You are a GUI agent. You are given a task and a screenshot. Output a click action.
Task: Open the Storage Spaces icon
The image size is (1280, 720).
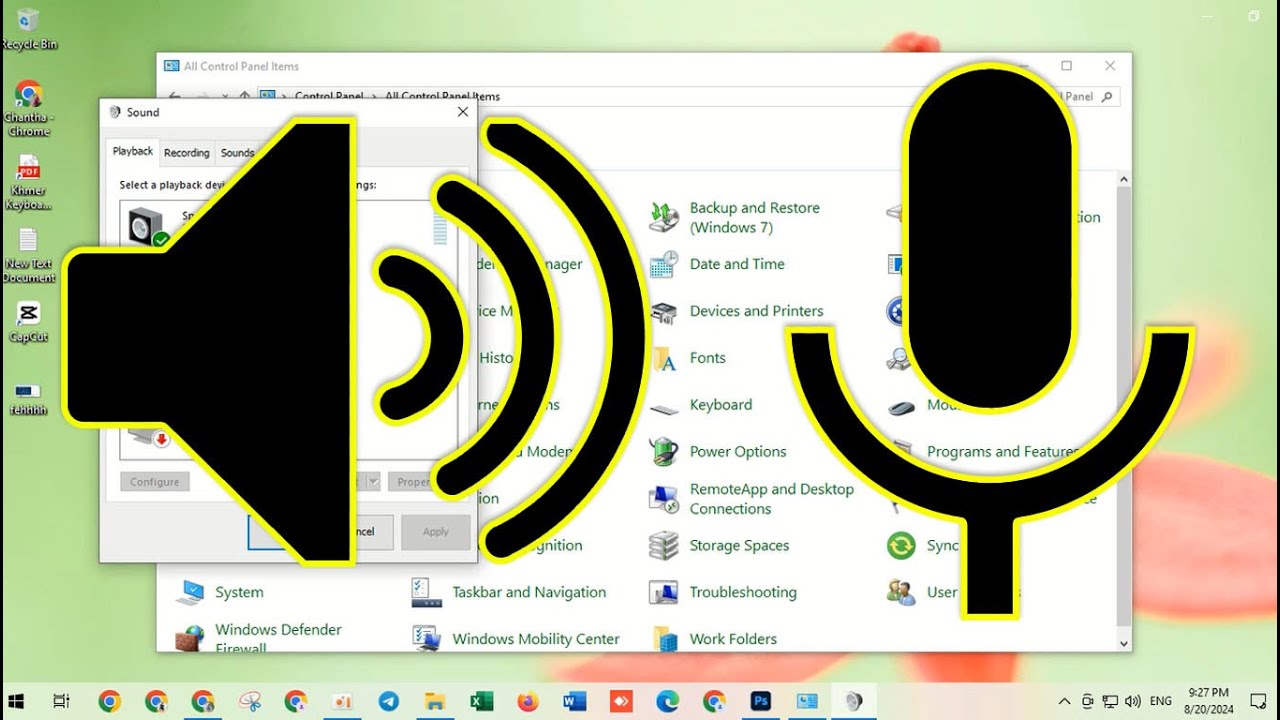point(664,545)
